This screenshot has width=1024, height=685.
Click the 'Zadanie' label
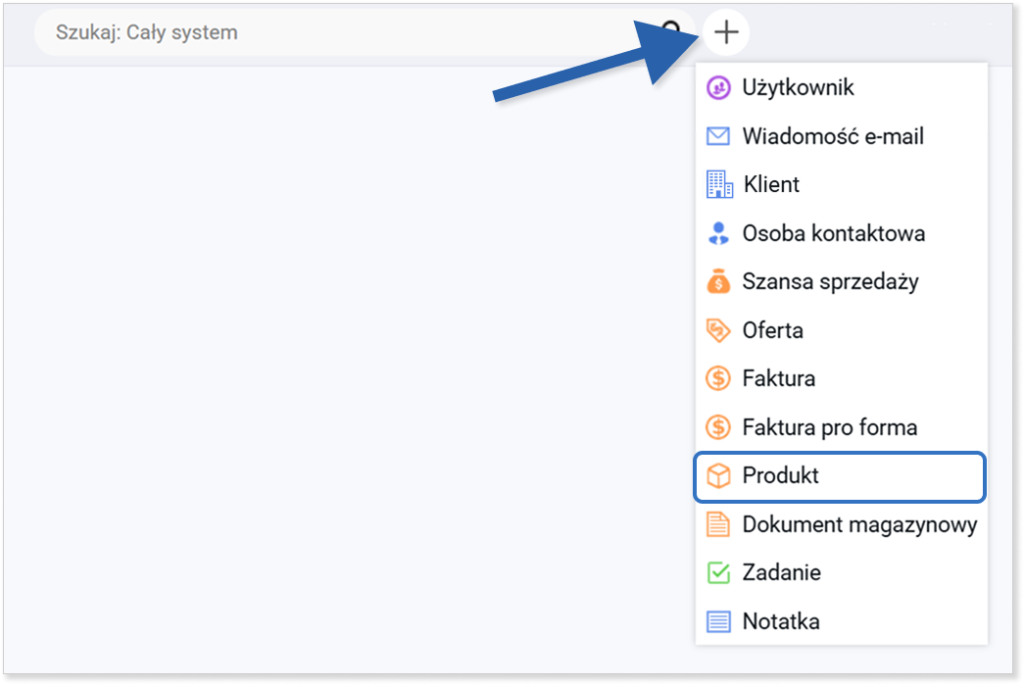click(781, 573)
